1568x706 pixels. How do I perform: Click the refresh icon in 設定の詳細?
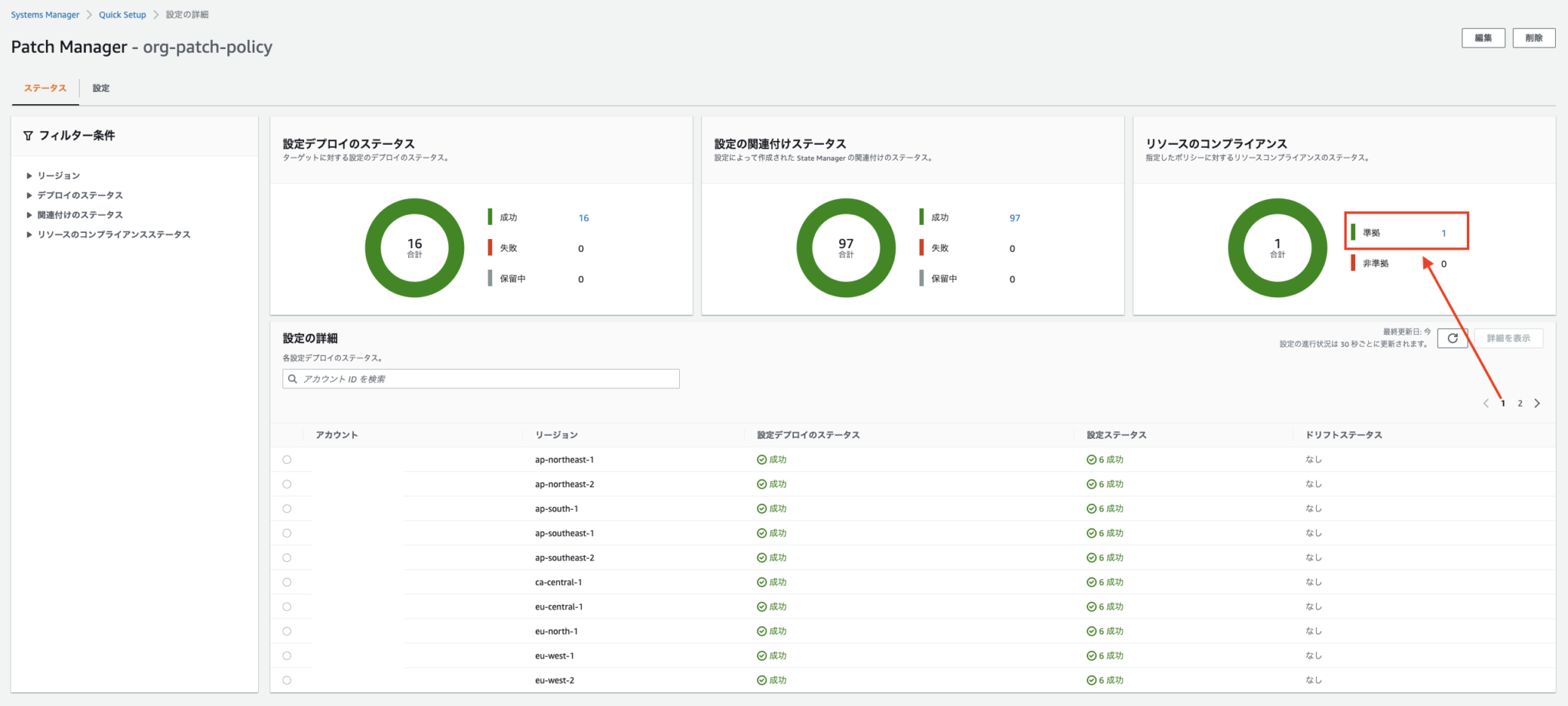pyautogui.click(x=1452, y=338)
